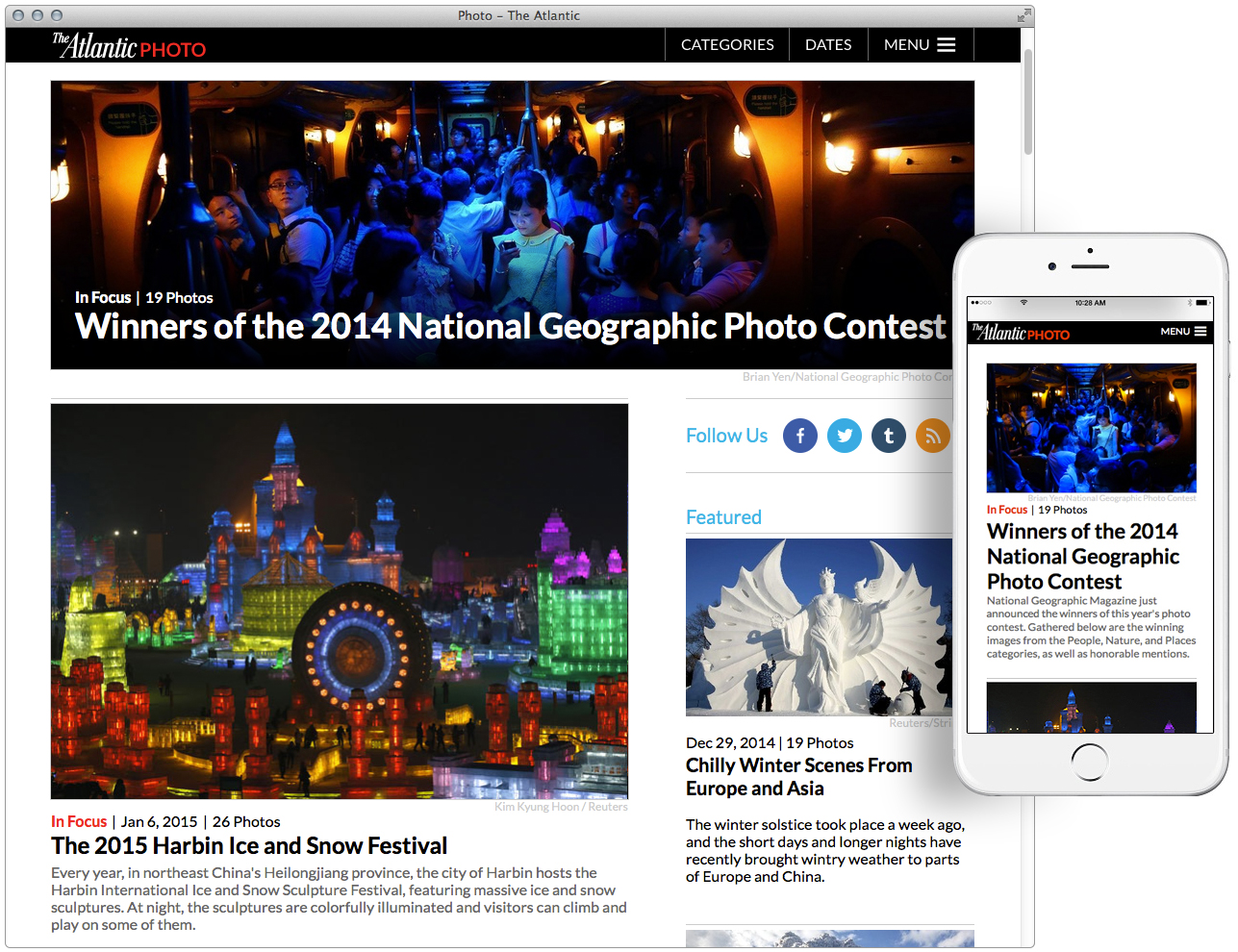The width and height of the screenshot is (1238, 952).
Task: Open the Facebook follow icon
Action: click(x=799, y=436)
